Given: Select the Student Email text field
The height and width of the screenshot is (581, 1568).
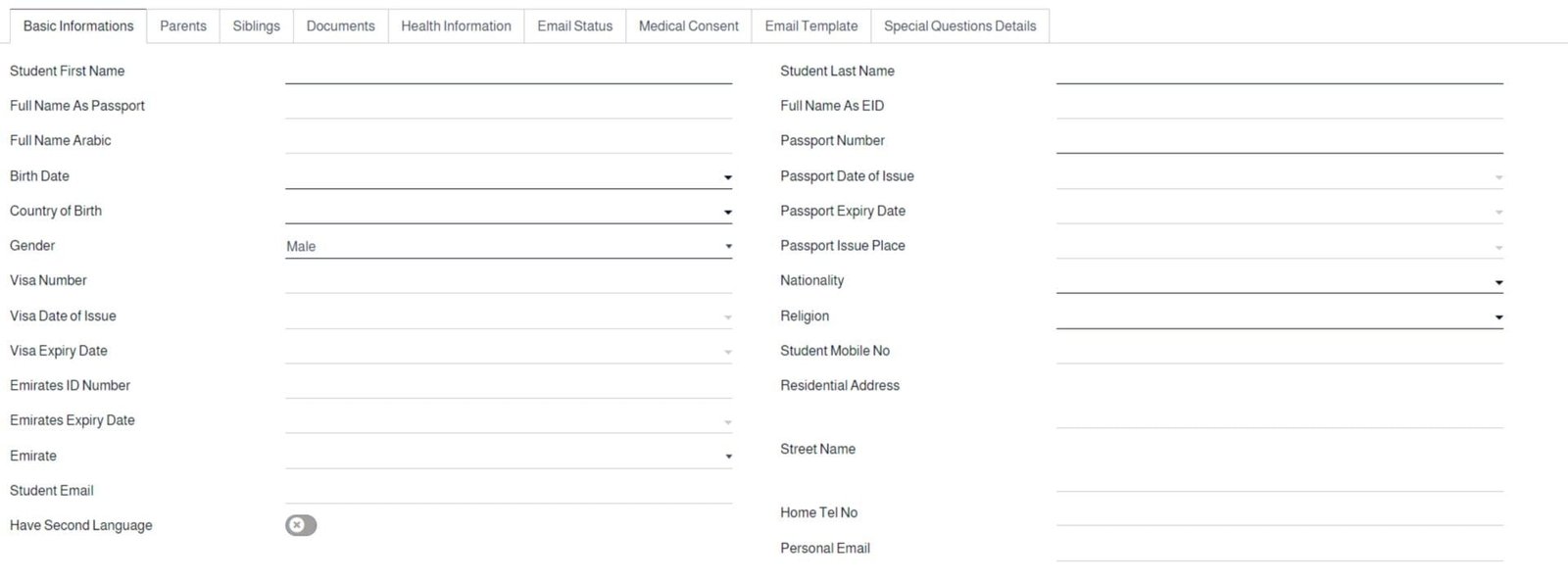Looking at the screenshot, I should click(508, 491).
